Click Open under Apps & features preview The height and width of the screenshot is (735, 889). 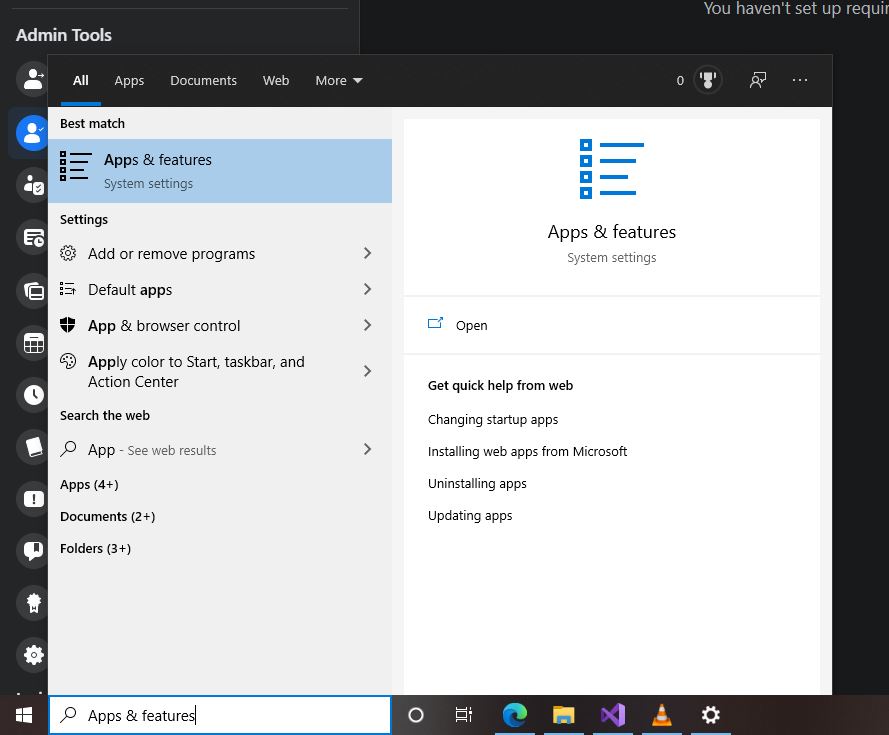point(471,325)
